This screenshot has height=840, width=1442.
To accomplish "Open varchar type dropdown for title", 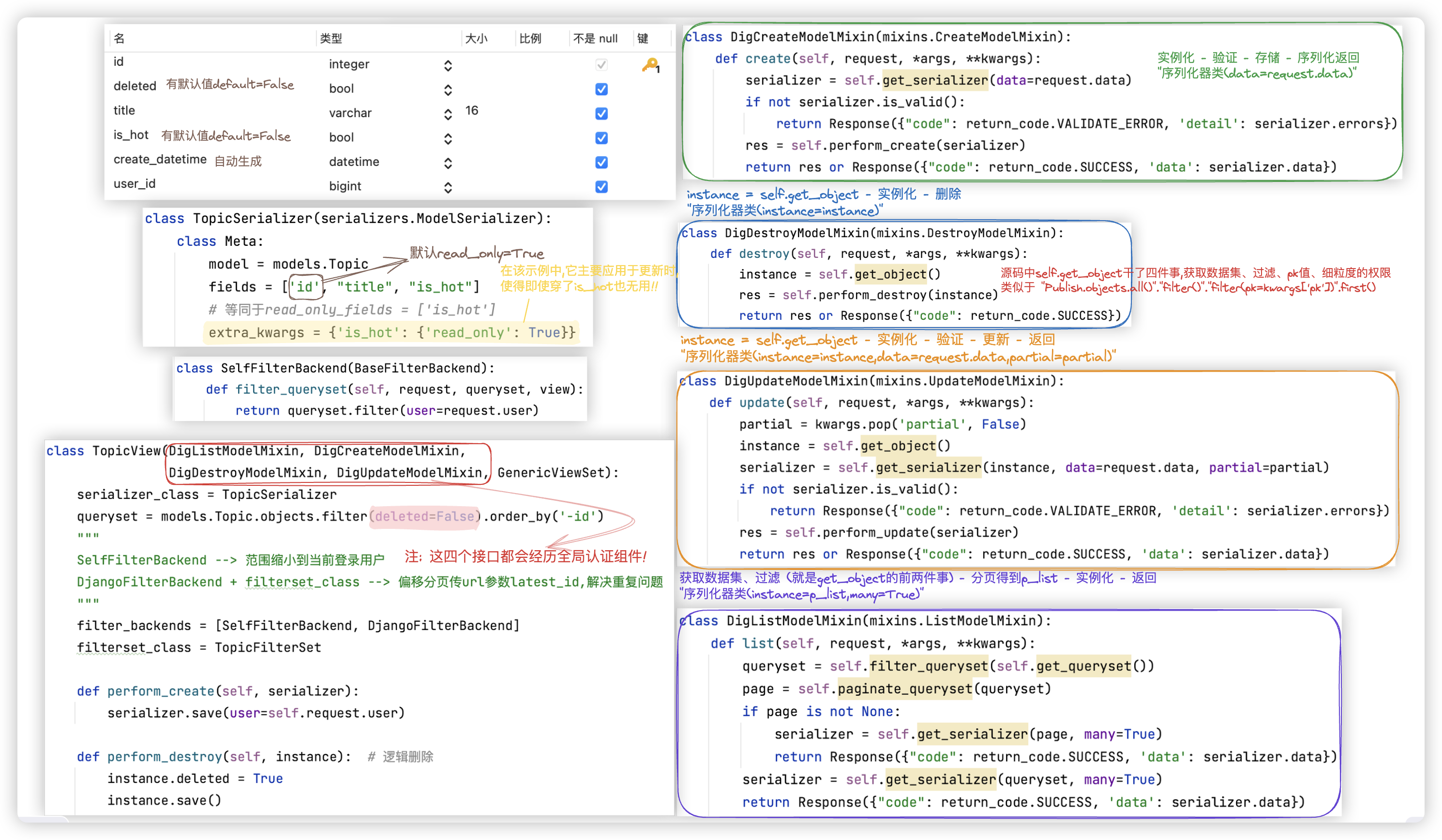I will pyautogui.click(x=448, y=115).
